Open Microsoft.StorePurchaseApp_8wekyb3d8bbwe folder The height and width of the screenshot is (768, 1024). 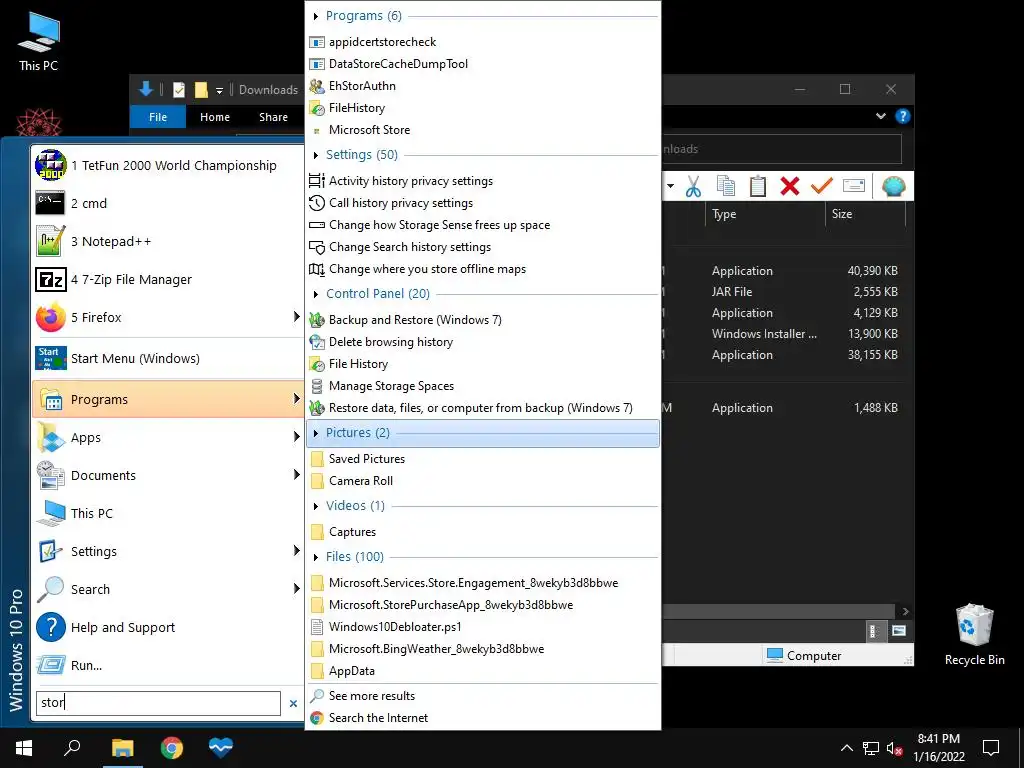(x=483, y=605)
